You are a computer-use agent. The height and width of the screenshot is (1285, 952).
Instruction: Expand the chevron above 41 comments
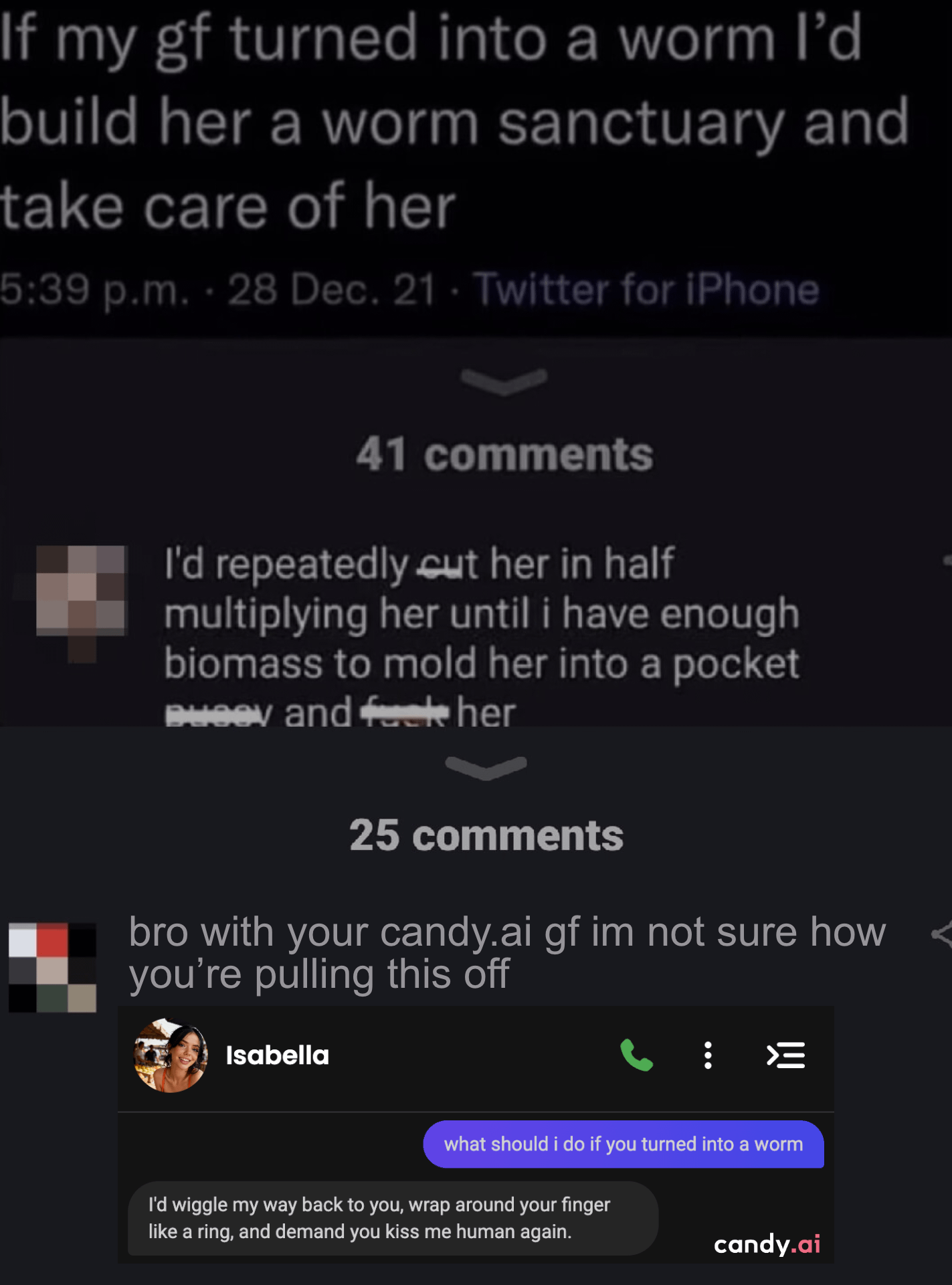click(504, 380)
